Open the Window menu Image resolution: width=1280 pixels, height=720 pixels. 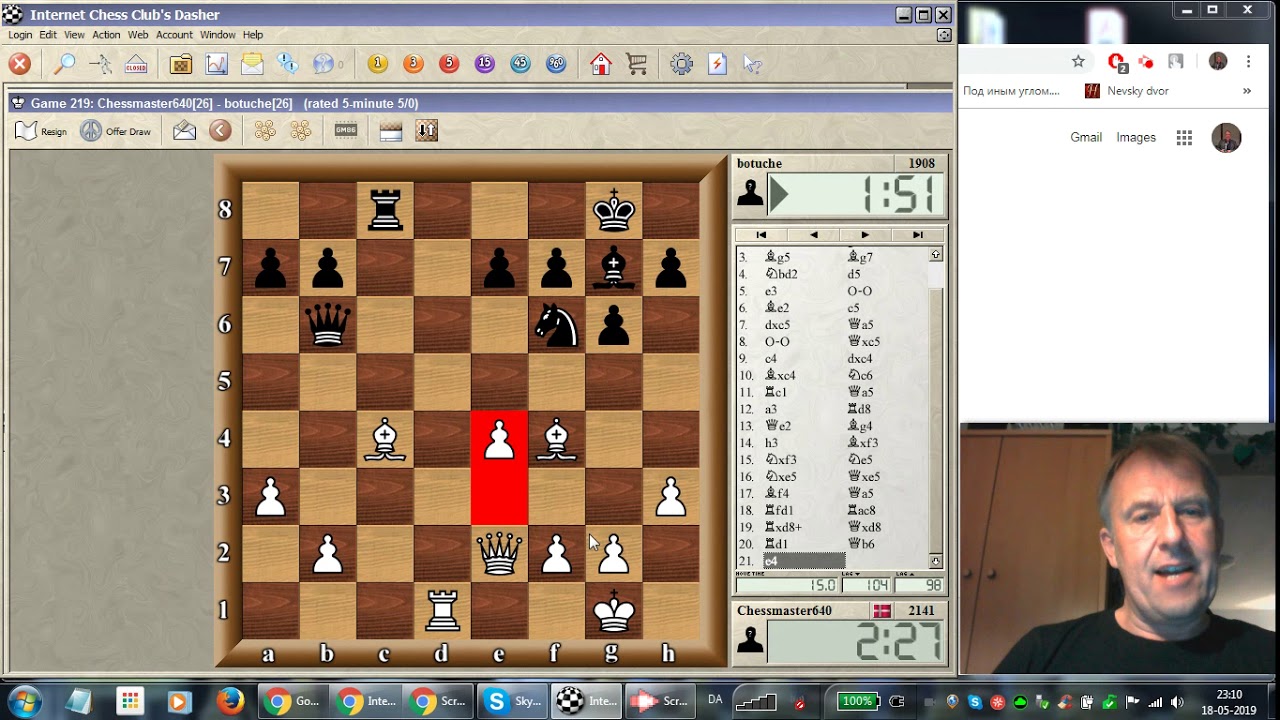[217, 35]
